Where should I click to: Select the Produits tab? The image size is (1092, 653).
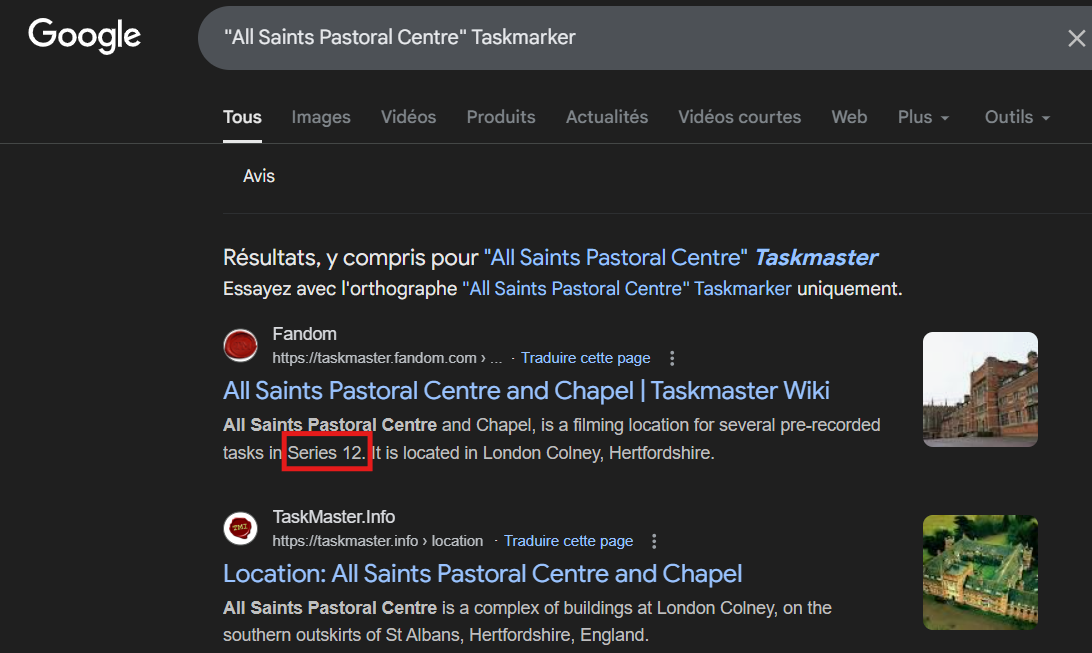click(x=501, y=117)
